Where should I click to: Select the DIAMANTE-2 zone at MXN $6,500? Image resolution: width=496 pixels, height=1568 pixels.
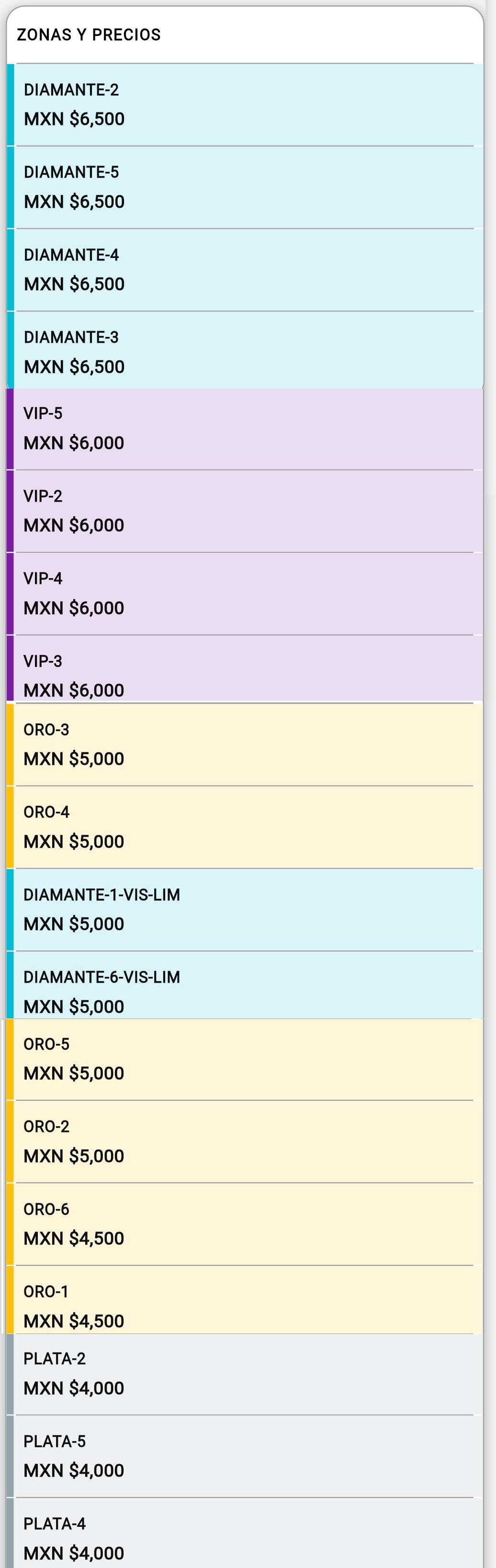(245, 105)
